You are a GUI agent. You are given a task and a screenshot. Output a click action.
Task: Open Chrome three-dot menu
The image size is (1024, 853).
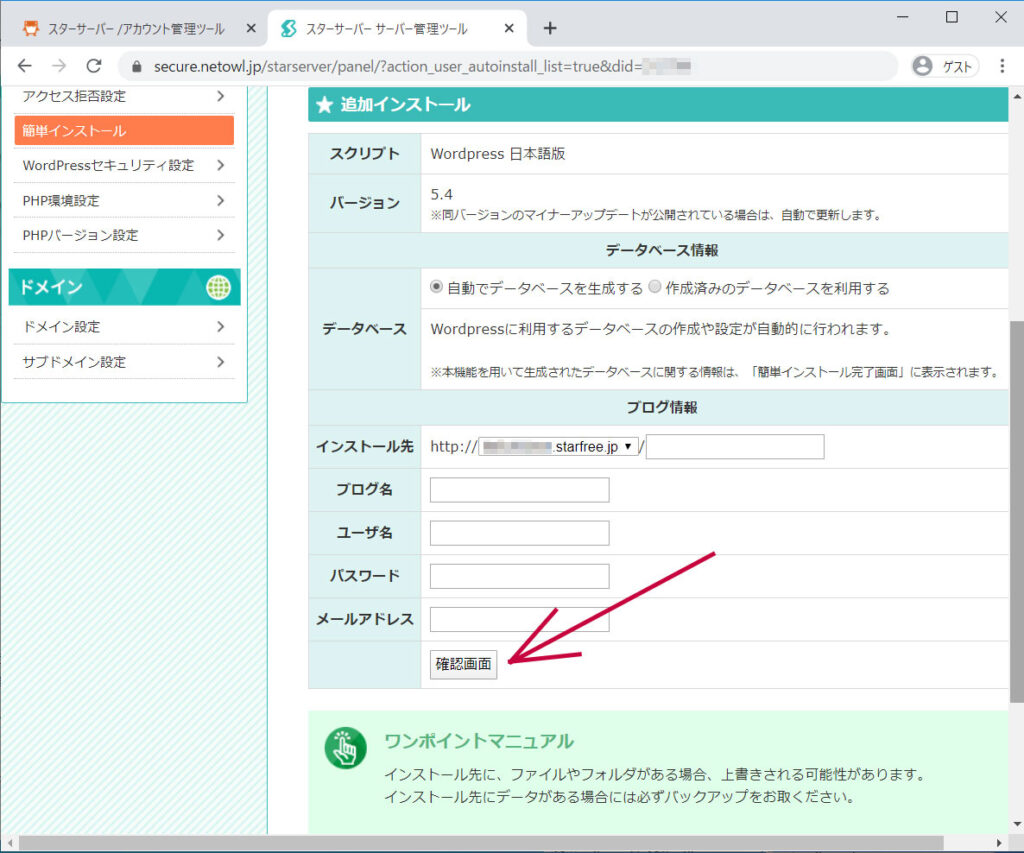[x=1002, y=66]
